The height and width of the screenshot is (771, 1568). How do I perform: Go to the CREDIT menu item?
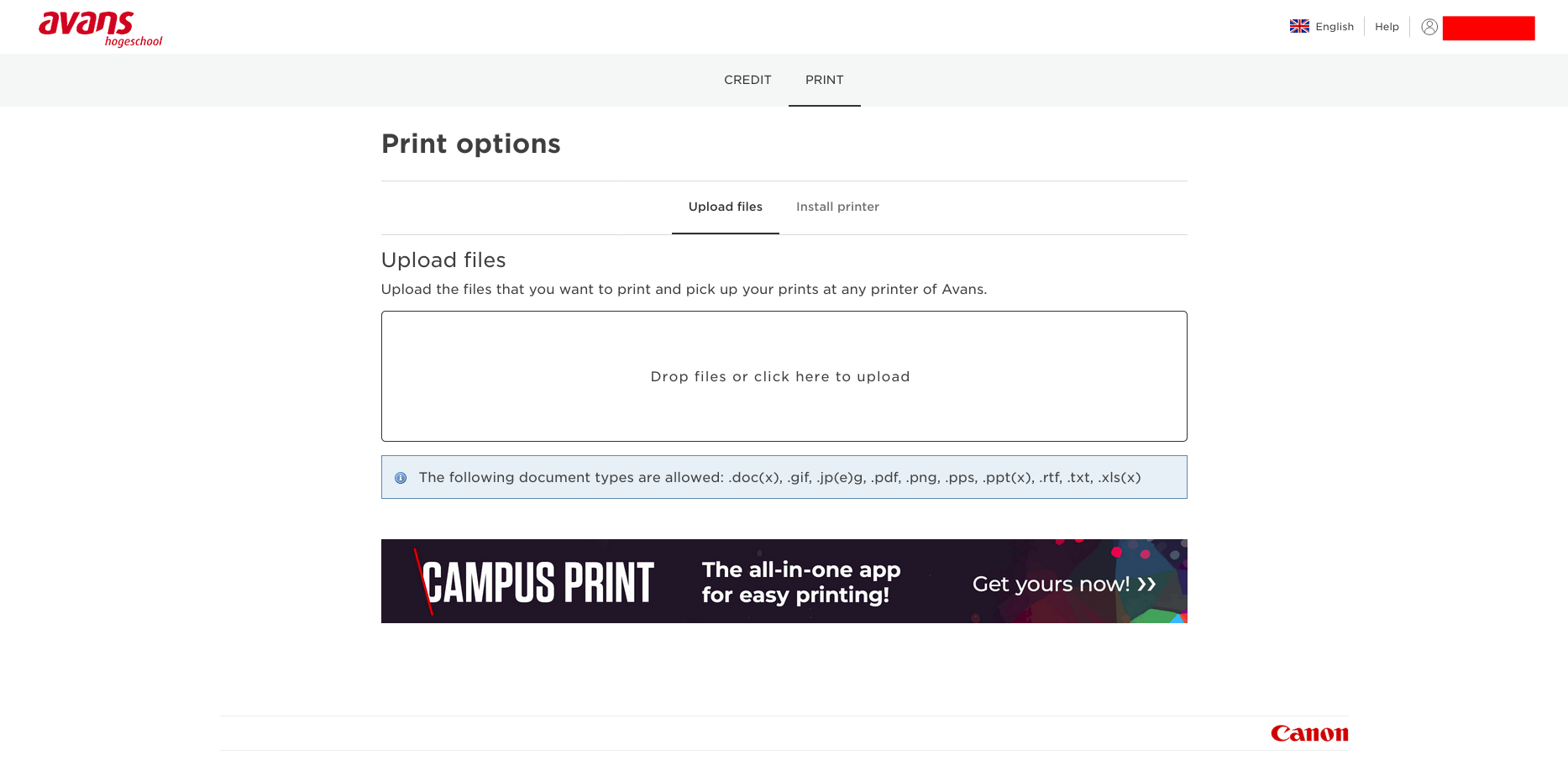tap(747, 80)
